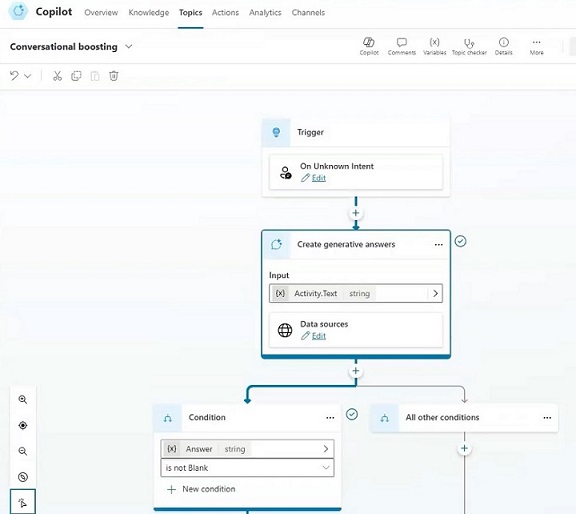Switch to the Analytics tab
Screen dimensions: 576x514
click(x=265, y=12)
